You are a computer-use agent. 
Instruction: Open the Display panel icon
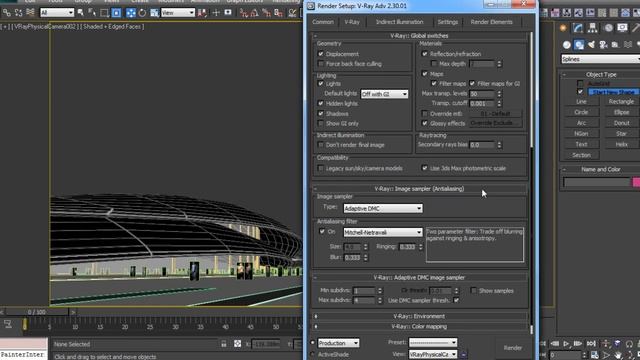(x=622, y=28)
